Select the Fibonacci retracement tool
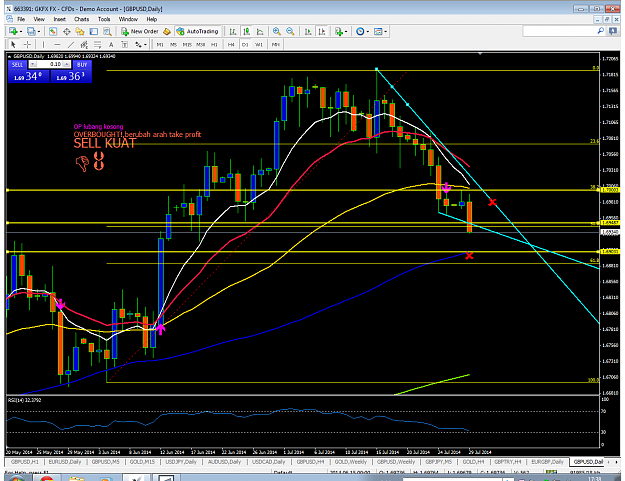 point(98,45)
